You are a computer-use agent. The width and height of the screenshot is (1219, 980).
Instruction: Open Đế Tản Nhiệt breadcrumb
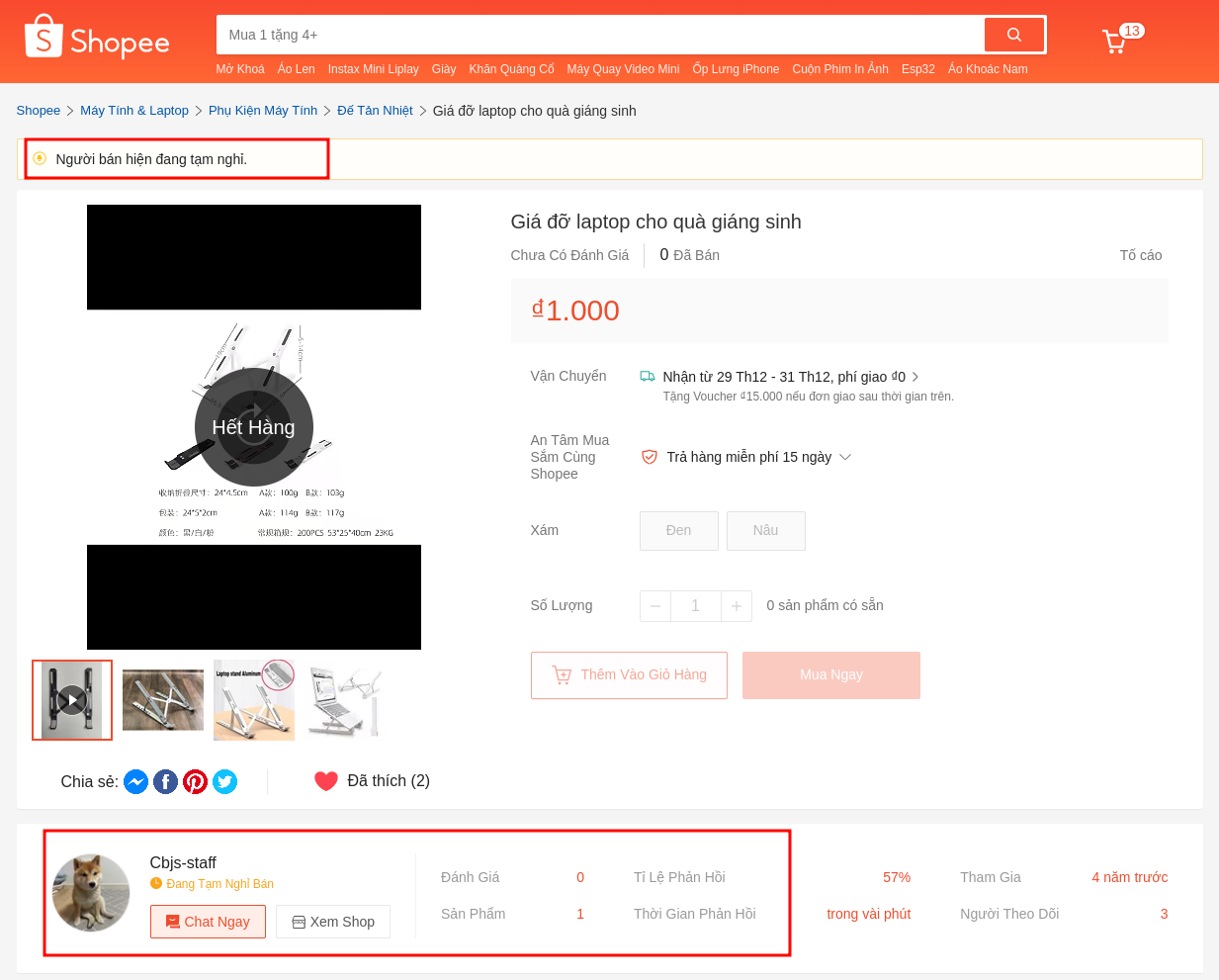click(x=375, y=111)
